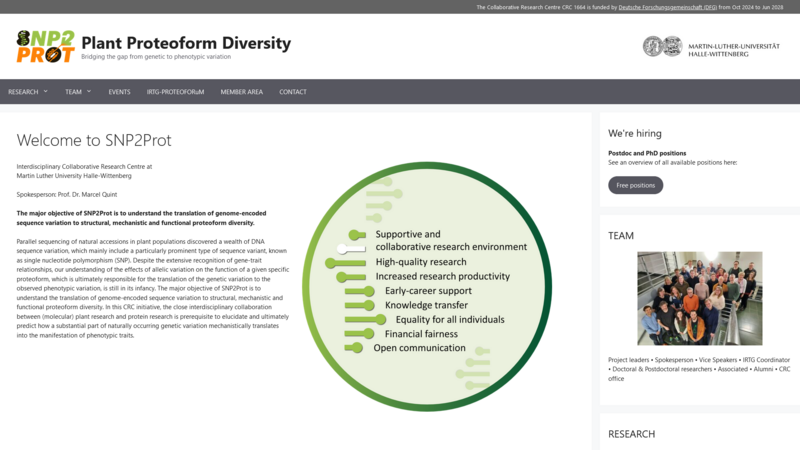800x450 pixels.
Task: Click the Plant Proteoform Diversity site title
Action: [x=186, y=43]
